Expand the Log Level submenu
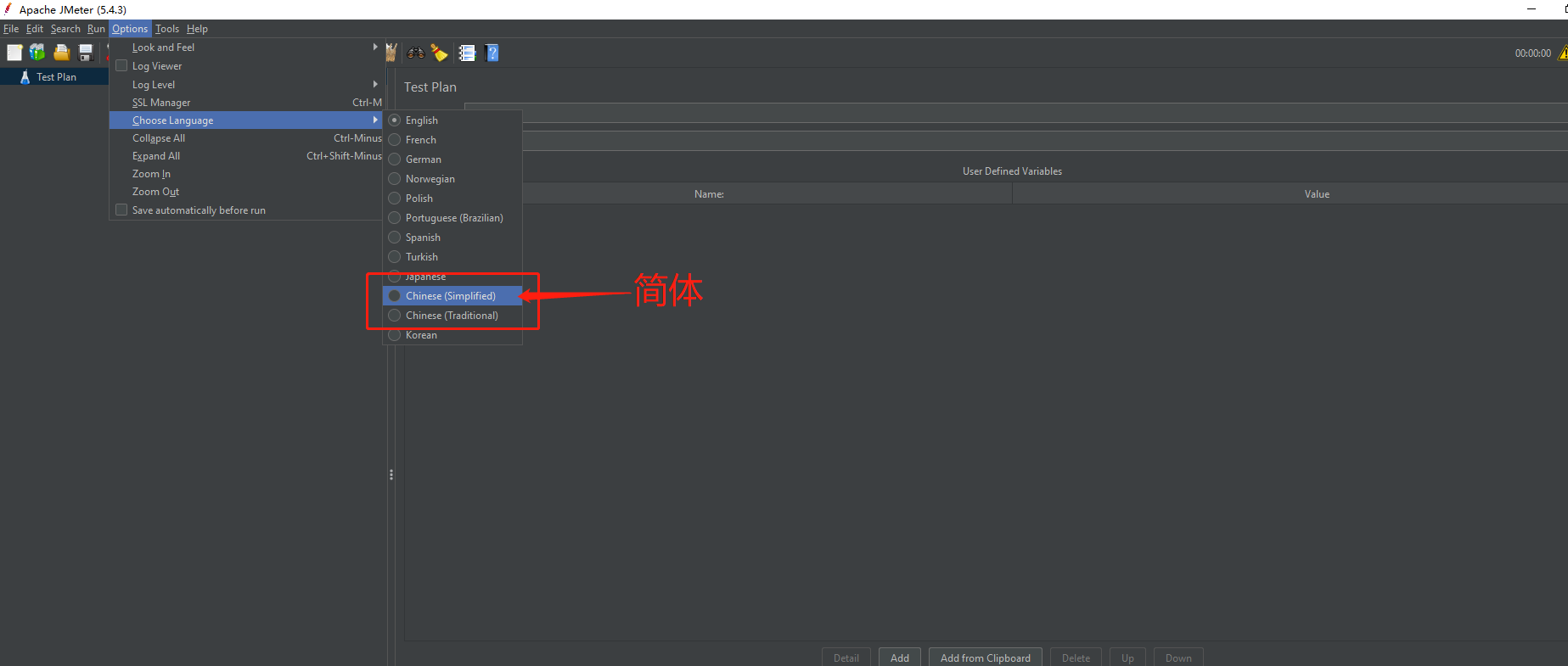1568x666 pixels. [245, 84]
